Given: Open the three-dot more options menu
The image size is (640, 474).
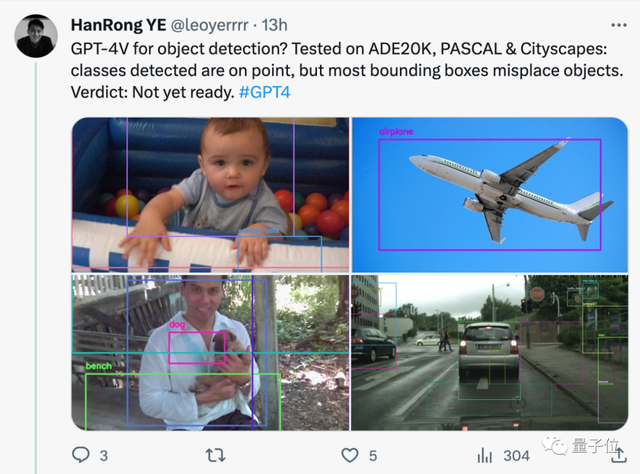Looking at the screenshot, I should [x=619, y=25].
